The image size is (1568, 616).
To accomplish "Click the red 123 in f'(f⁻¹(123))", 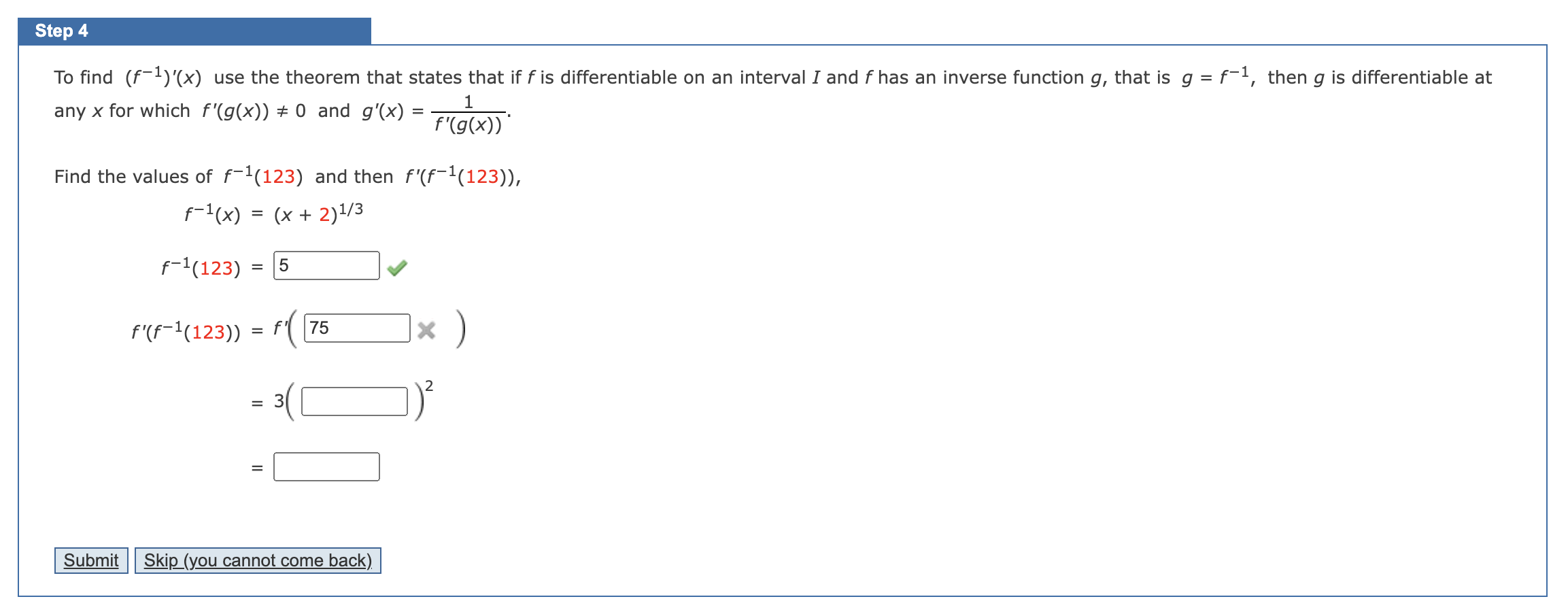I will [x=208, y=332].
